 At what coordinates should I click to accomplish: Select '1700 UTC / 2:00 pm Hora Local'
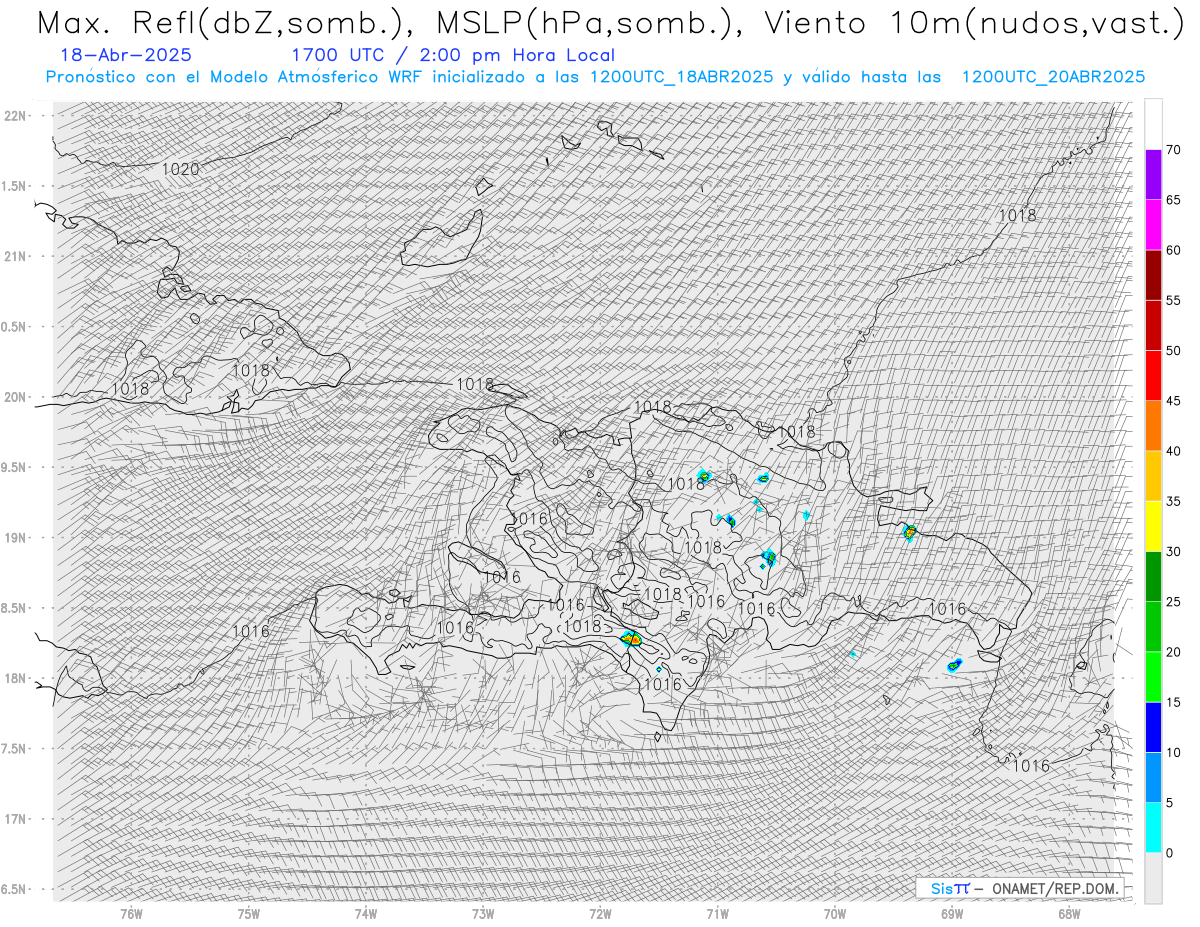click(x=452, y=56)
